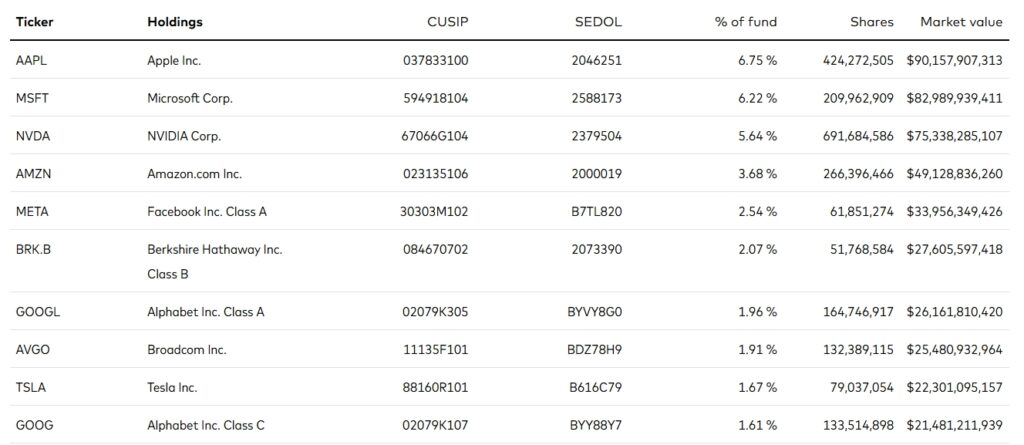
Task: Click the Amazon.com Inc. holding name
Action: click(195, 174)
